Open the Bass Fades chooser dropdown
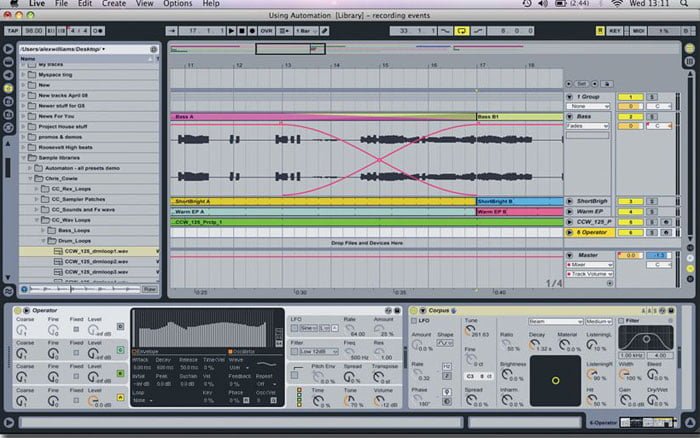Screen dimensions: 700x438 pyautogui.click(x=588, y=126)
